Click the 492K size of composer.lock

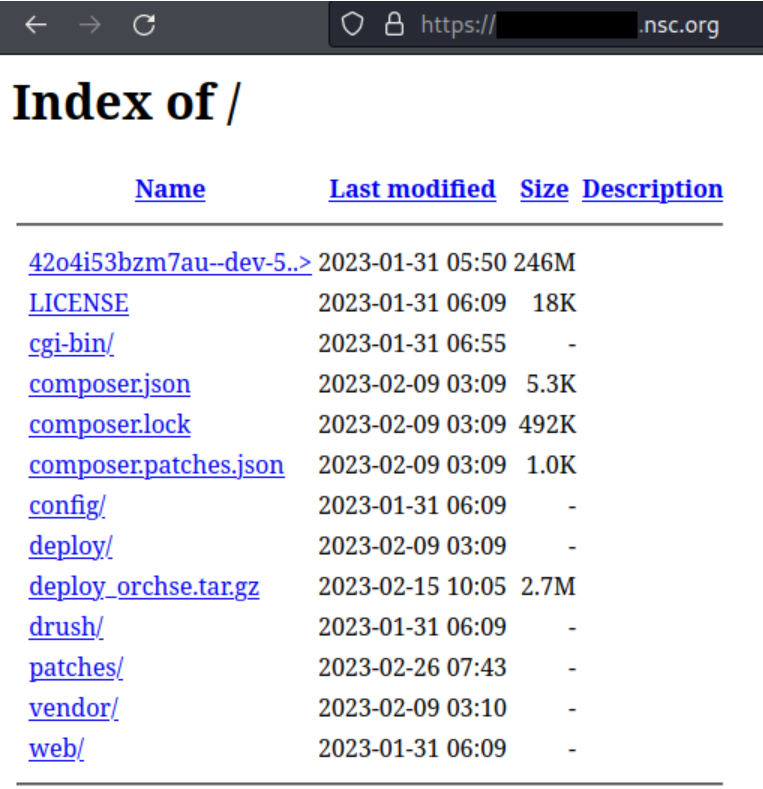click(x=547, y=425)
